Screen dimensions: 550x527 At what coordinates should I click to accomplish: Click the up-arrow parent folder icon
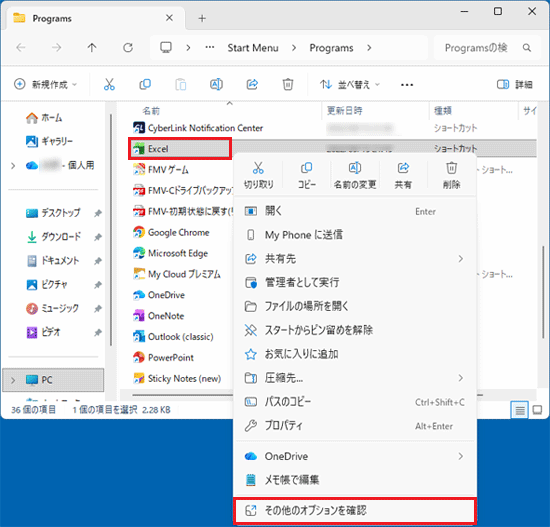tap(92, 48)
